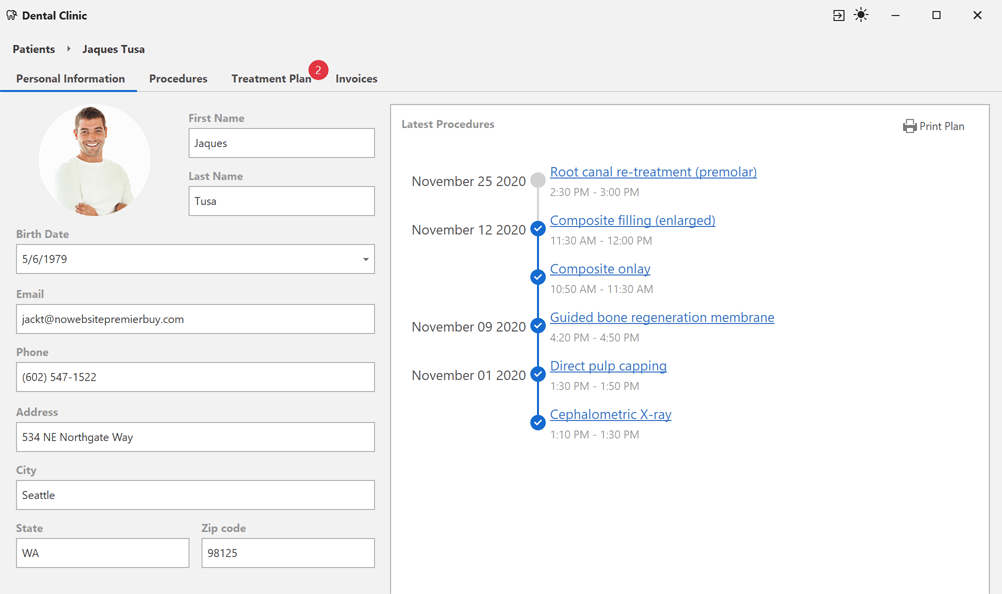Viewport: 1002px width, 594px height.
Task: Toggle the light theme sun icon
Action: (x=861, y=15)
